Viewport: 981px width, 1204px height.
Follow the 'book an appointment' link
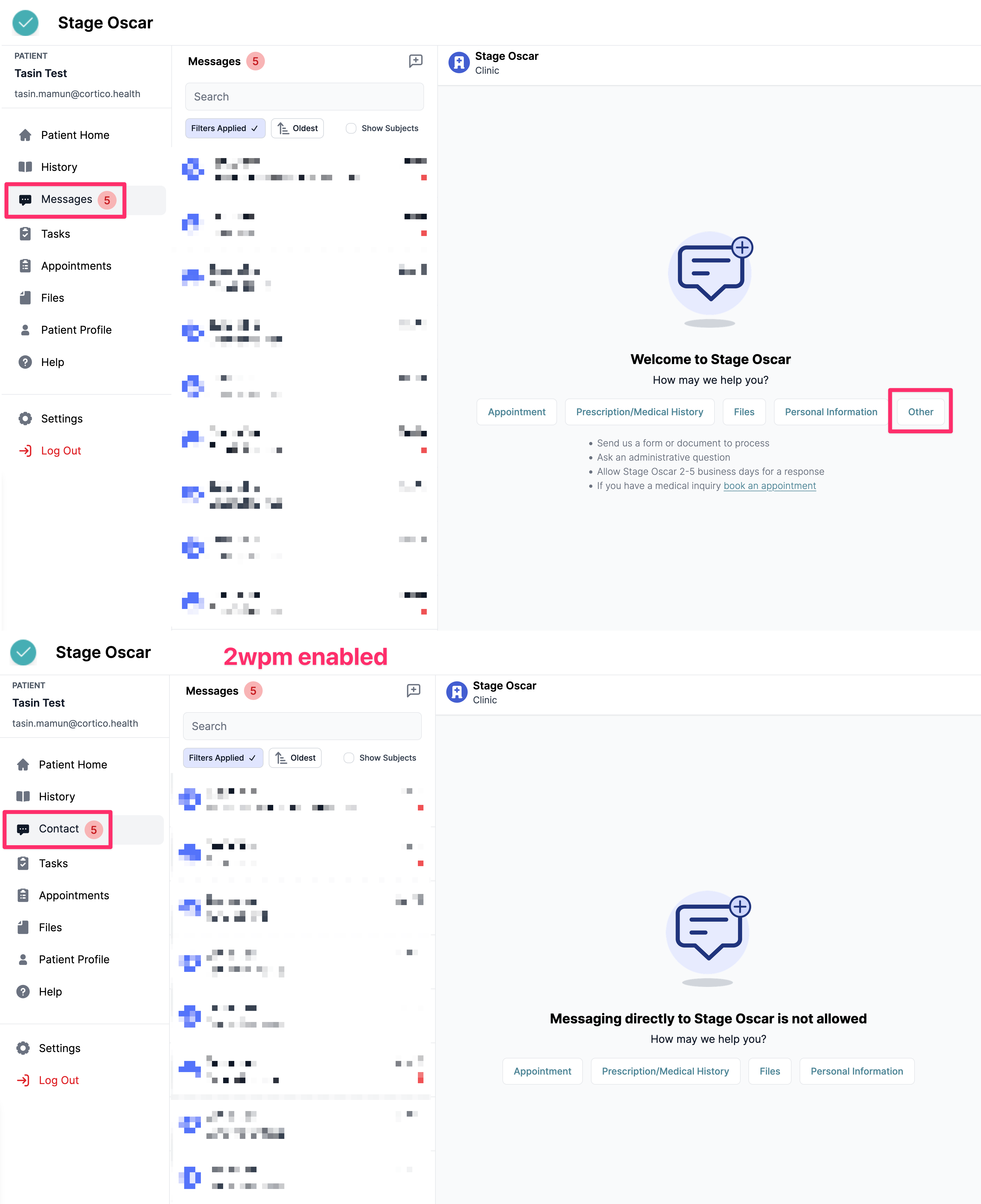pyautogui.click(x=769, y=486)
